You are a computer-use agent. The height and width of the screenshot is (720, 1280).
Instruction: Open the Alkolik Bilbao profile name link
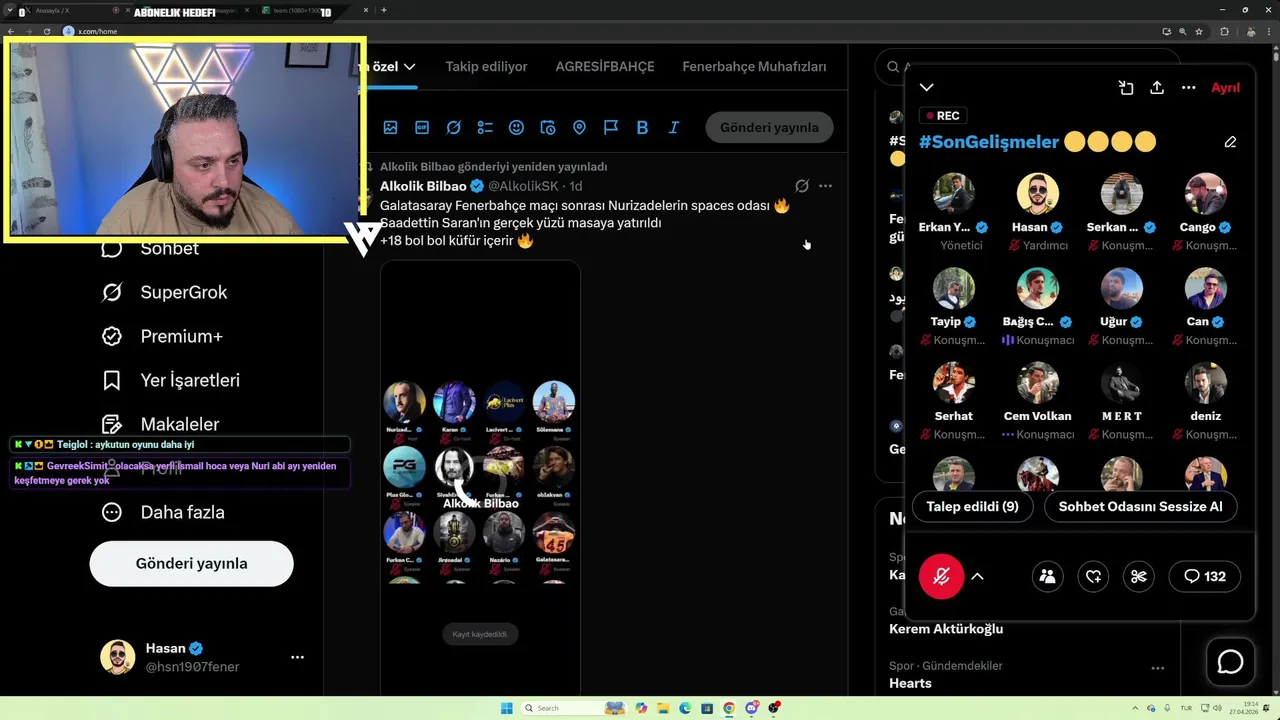click(x=423, y=186)
